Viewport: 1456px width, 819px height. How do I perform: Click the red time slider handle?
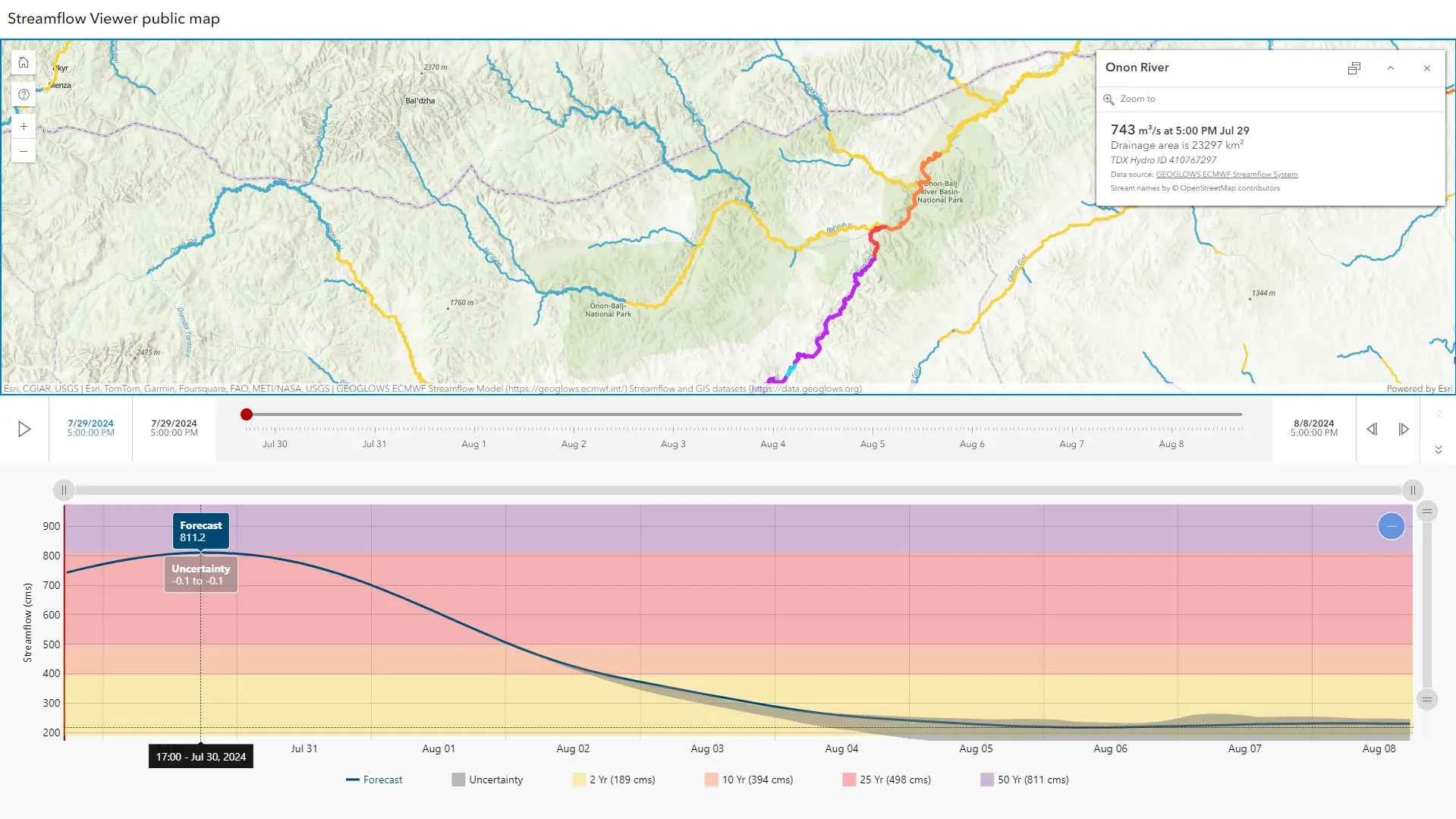247,414
